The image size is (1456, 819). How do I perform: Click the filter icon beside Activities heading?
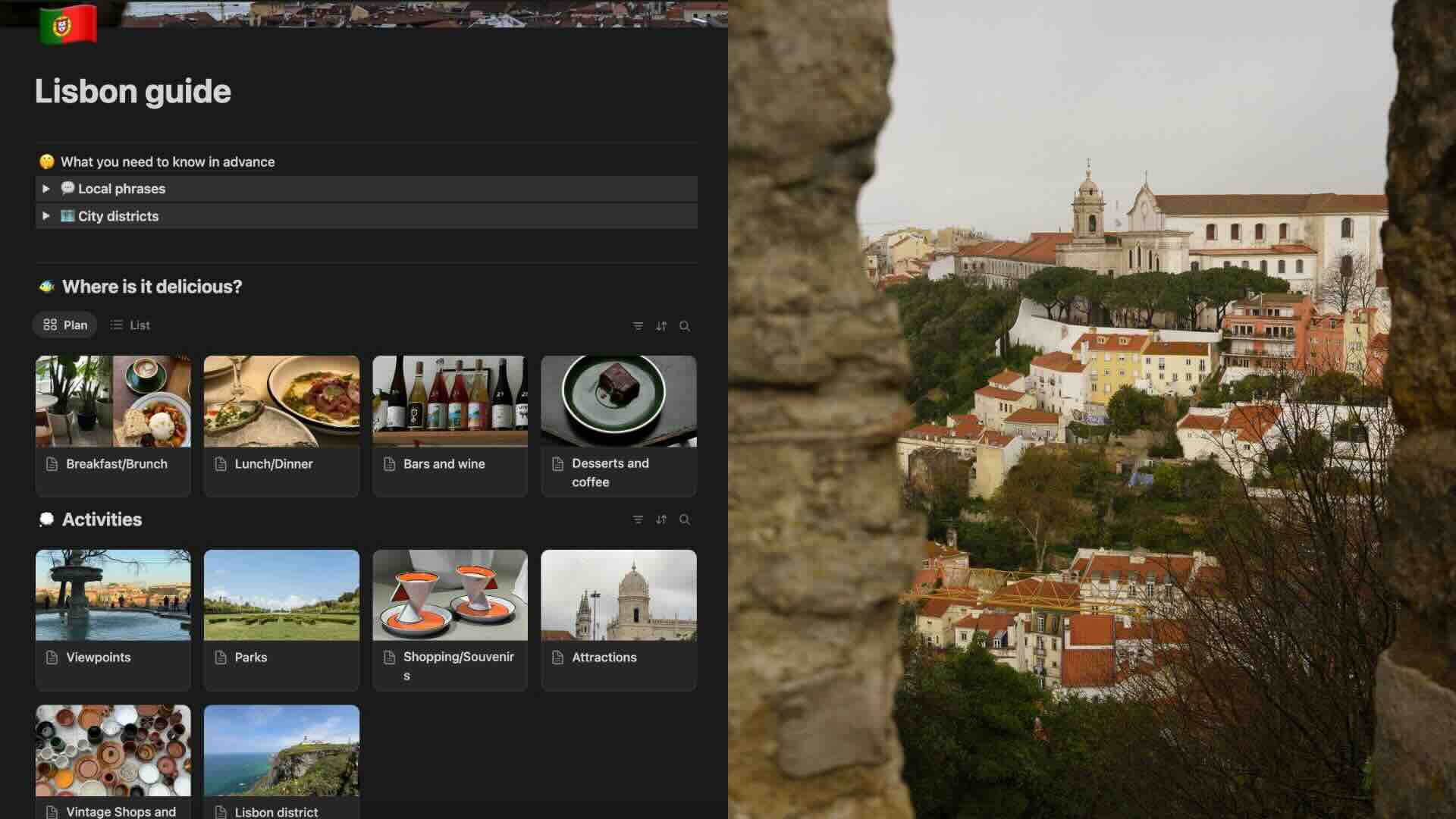pyautogui.click(x=638, y=519)
